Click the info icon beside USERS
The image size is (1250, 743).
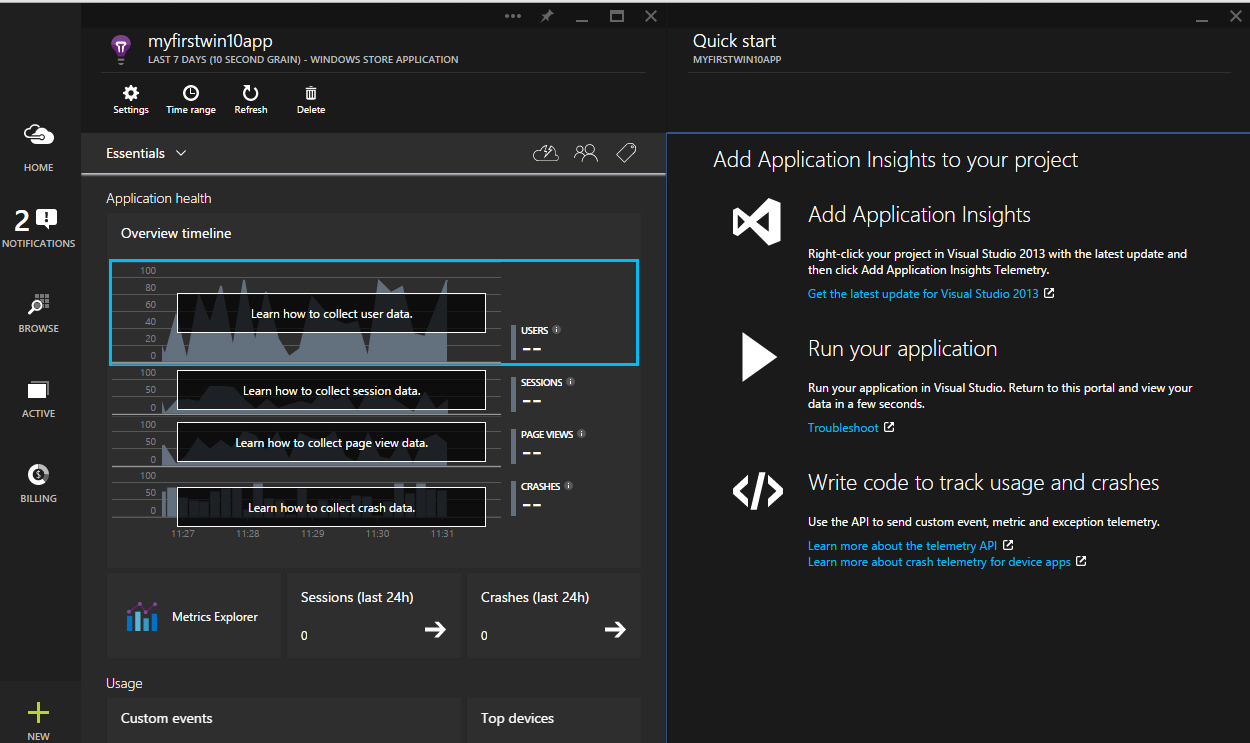(x=557, y=330)
